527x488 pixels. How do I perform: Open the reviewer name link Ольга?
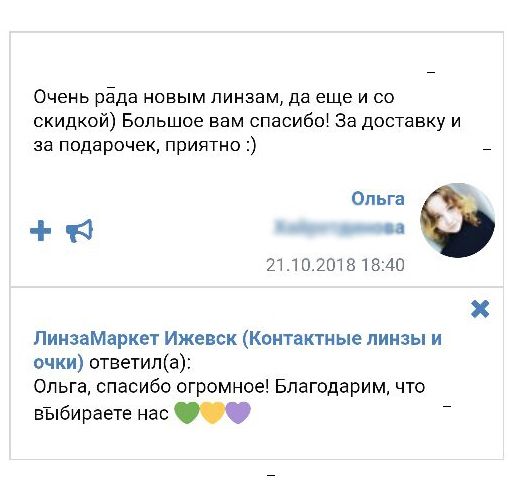click(x=378, y=199)
